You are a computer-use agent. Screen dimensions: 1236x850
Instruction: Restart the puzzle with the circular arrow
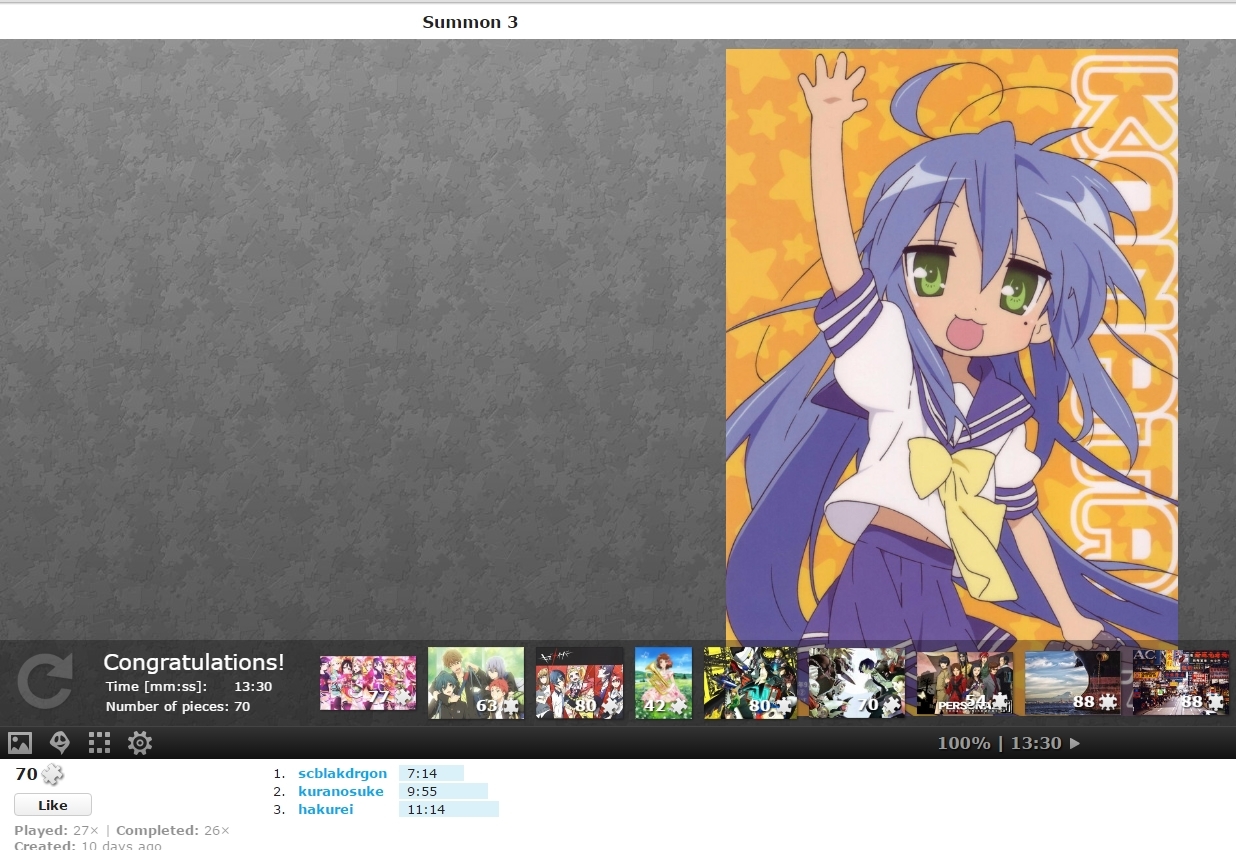[44, 681]
